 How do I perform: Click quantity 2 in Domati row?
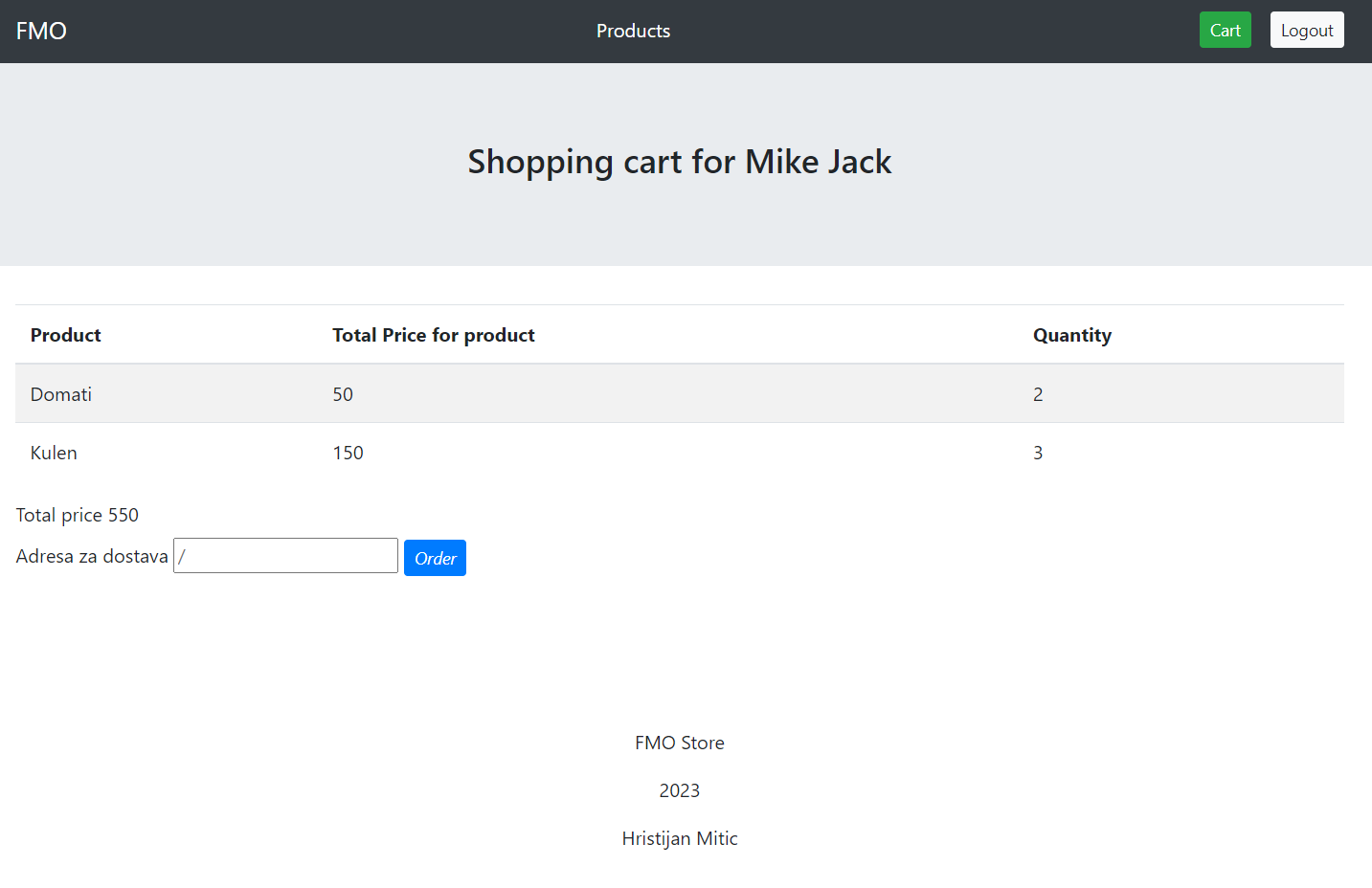click(x=1038, y=394)
